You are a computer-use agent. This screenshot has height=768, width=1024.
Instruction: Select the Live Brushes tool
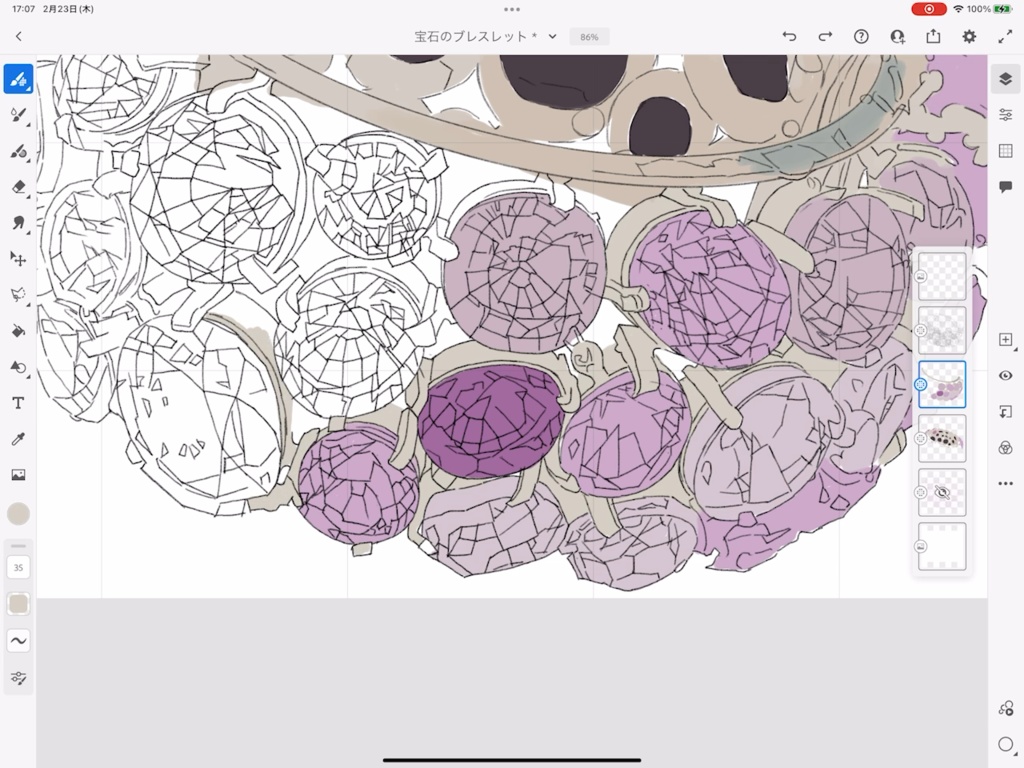click(18, 116)
